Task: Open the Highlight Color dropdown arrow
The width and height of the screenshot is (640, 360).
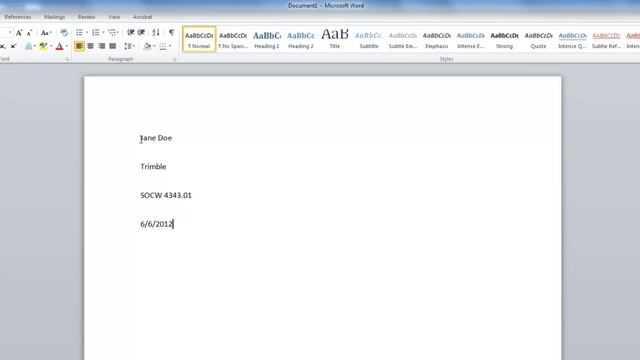Action: click(51, 46)
